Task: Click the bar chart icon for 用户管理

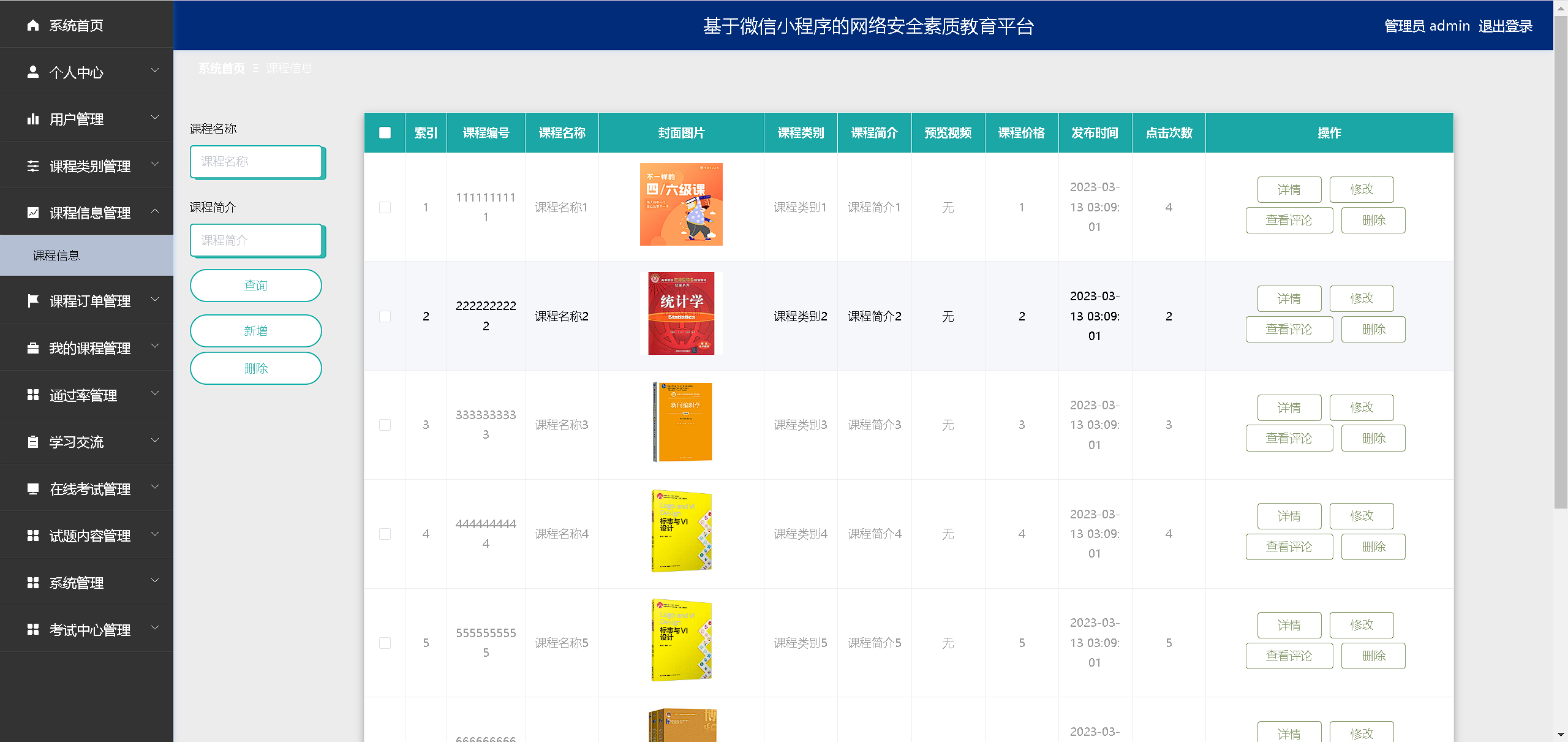Action: point(33,119)
